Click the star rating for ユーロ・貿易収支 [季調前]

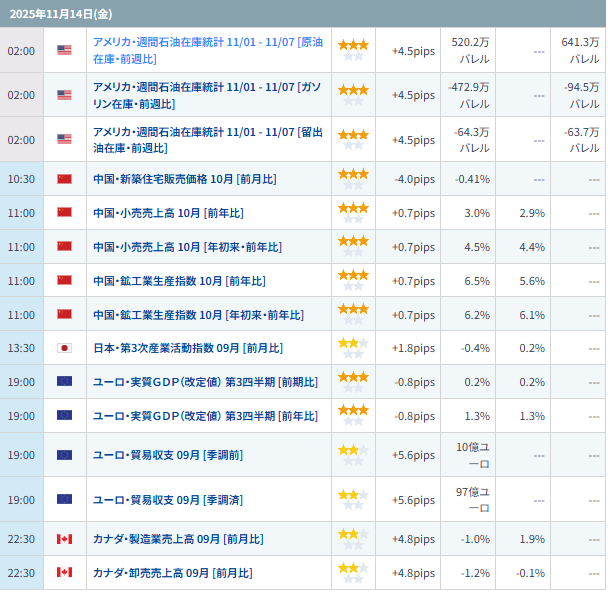tap(353, 455)
